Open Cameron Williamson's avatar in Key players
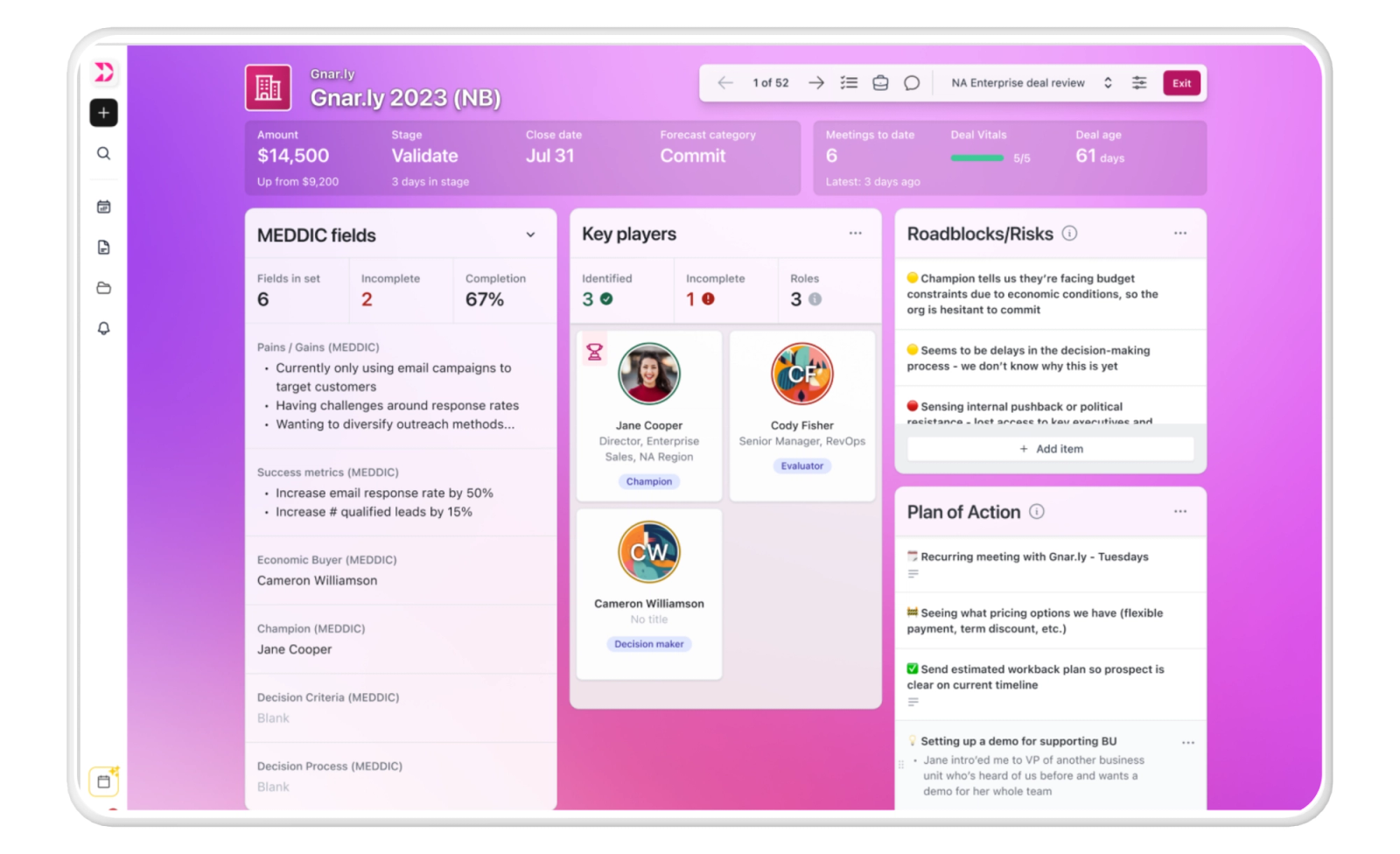Image resolution: width=1400 pixels, height=854 pixels. [649, 552]
